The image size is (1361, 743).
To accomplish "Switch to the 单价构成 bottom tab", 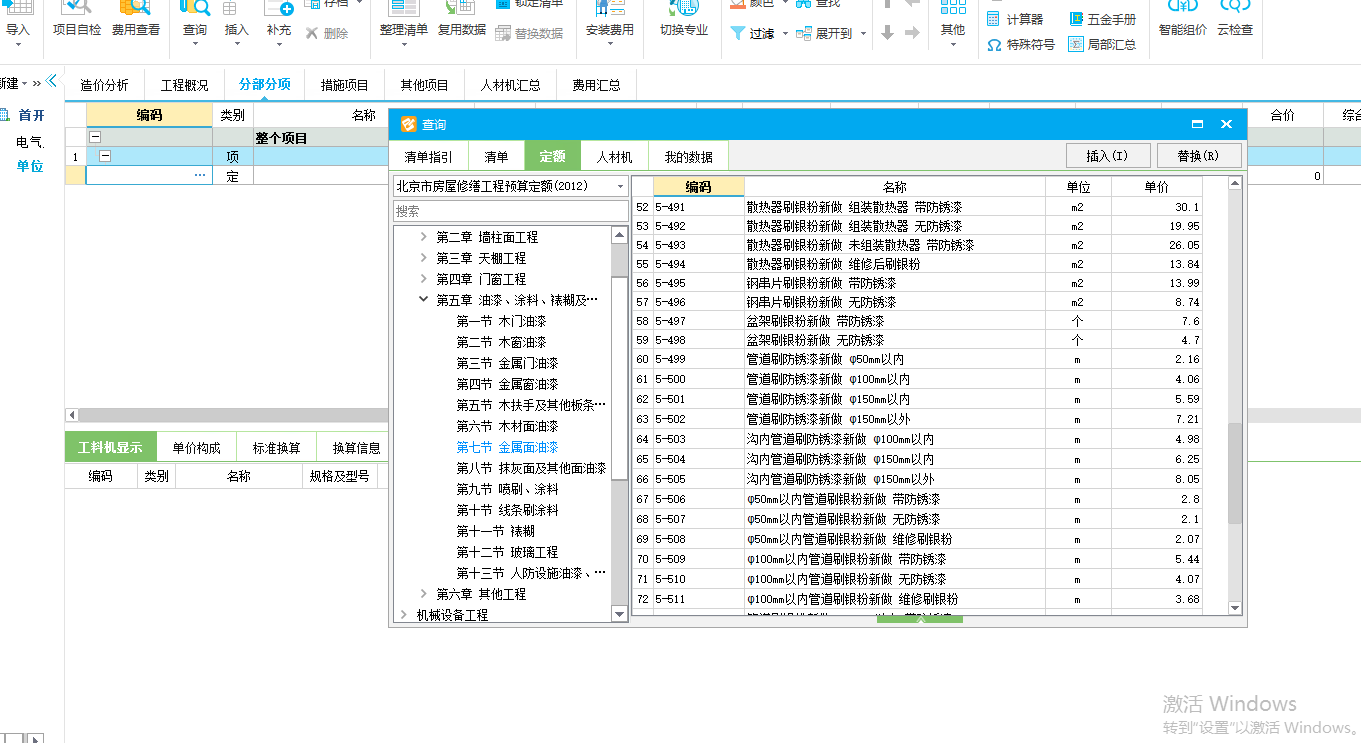I will coord(196,448).
